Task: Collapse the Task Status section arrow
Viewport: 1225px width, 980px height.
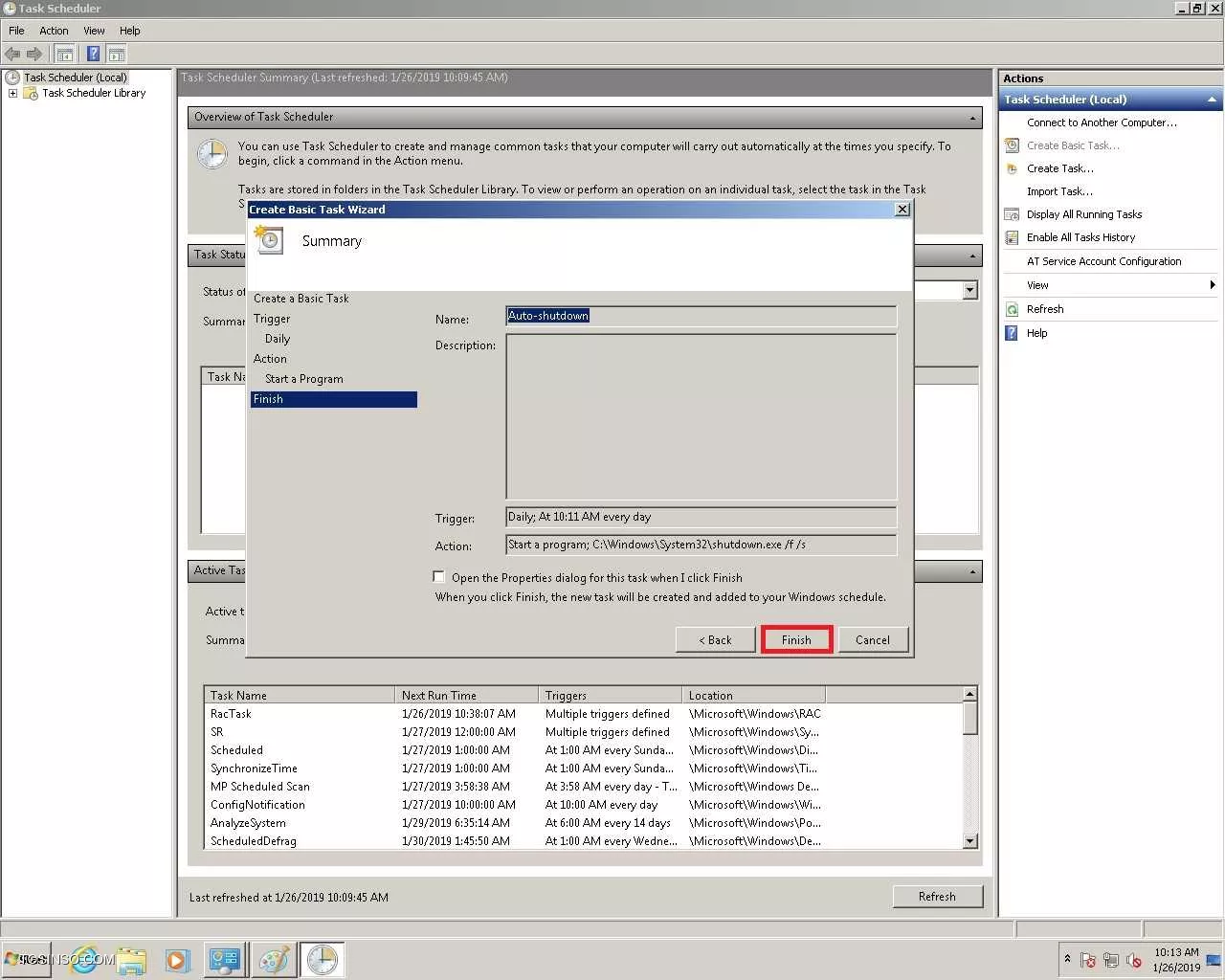Action: (x=972, y=256)
